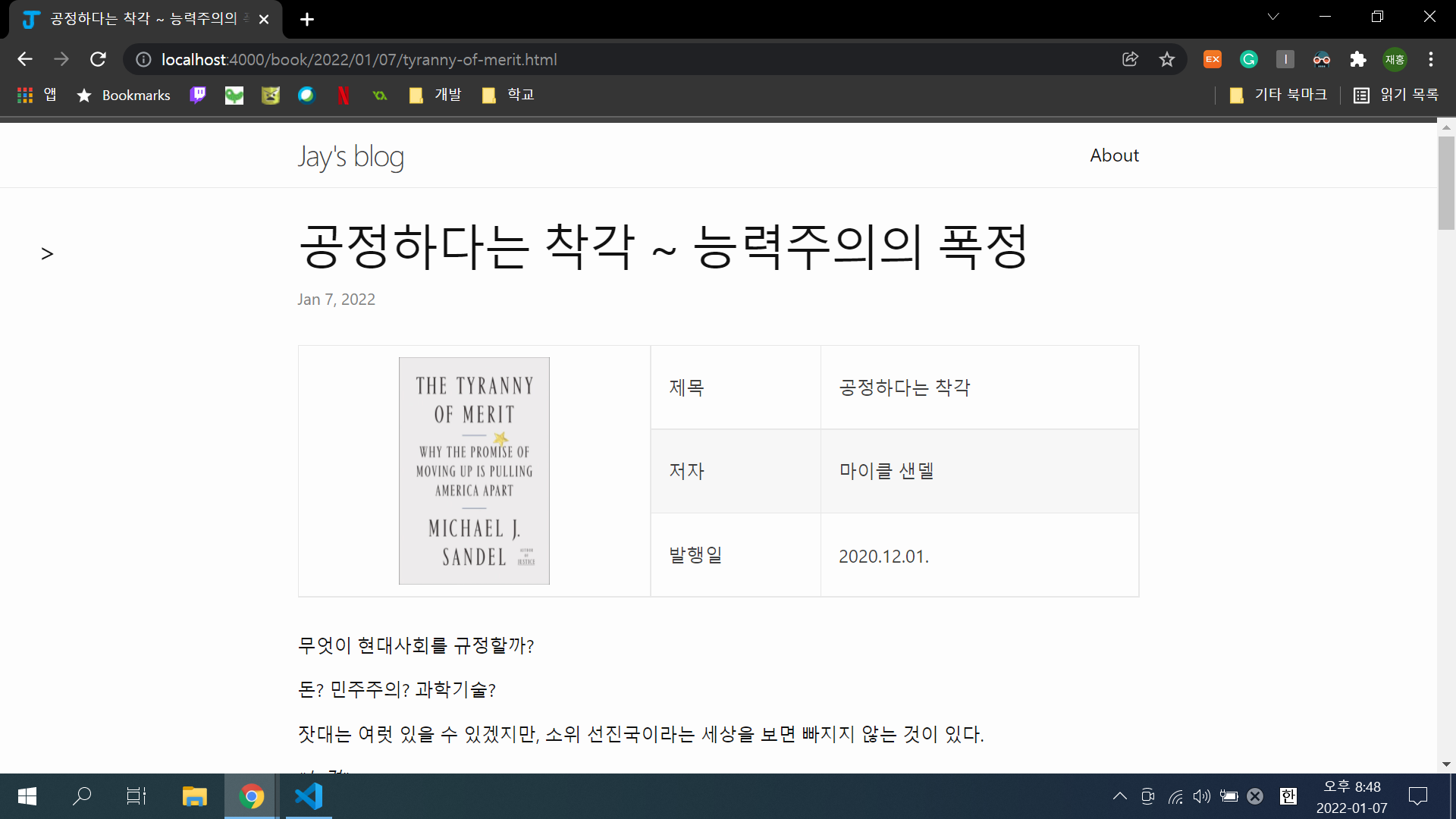Image resolution: width=1456 pixels, height=819 pixels.
Task: Go back to the previous page
Action: 25,59
